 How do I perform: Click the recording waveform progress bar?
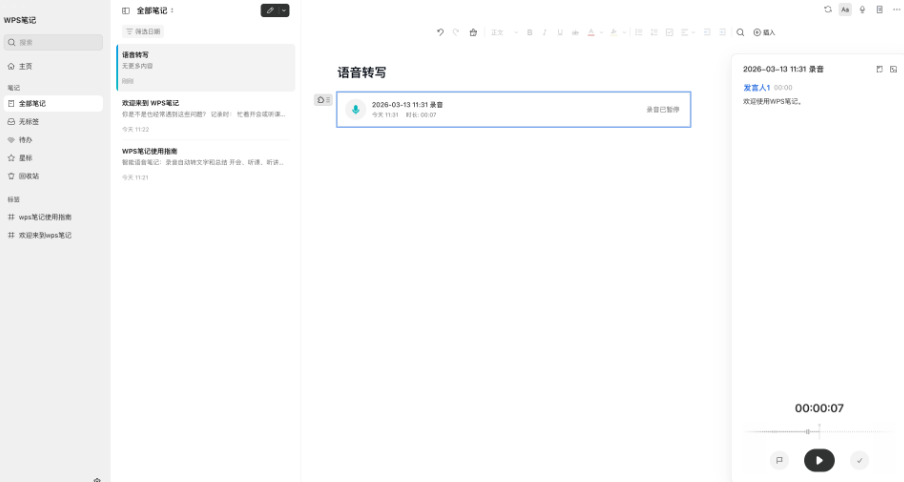(819, 431)
